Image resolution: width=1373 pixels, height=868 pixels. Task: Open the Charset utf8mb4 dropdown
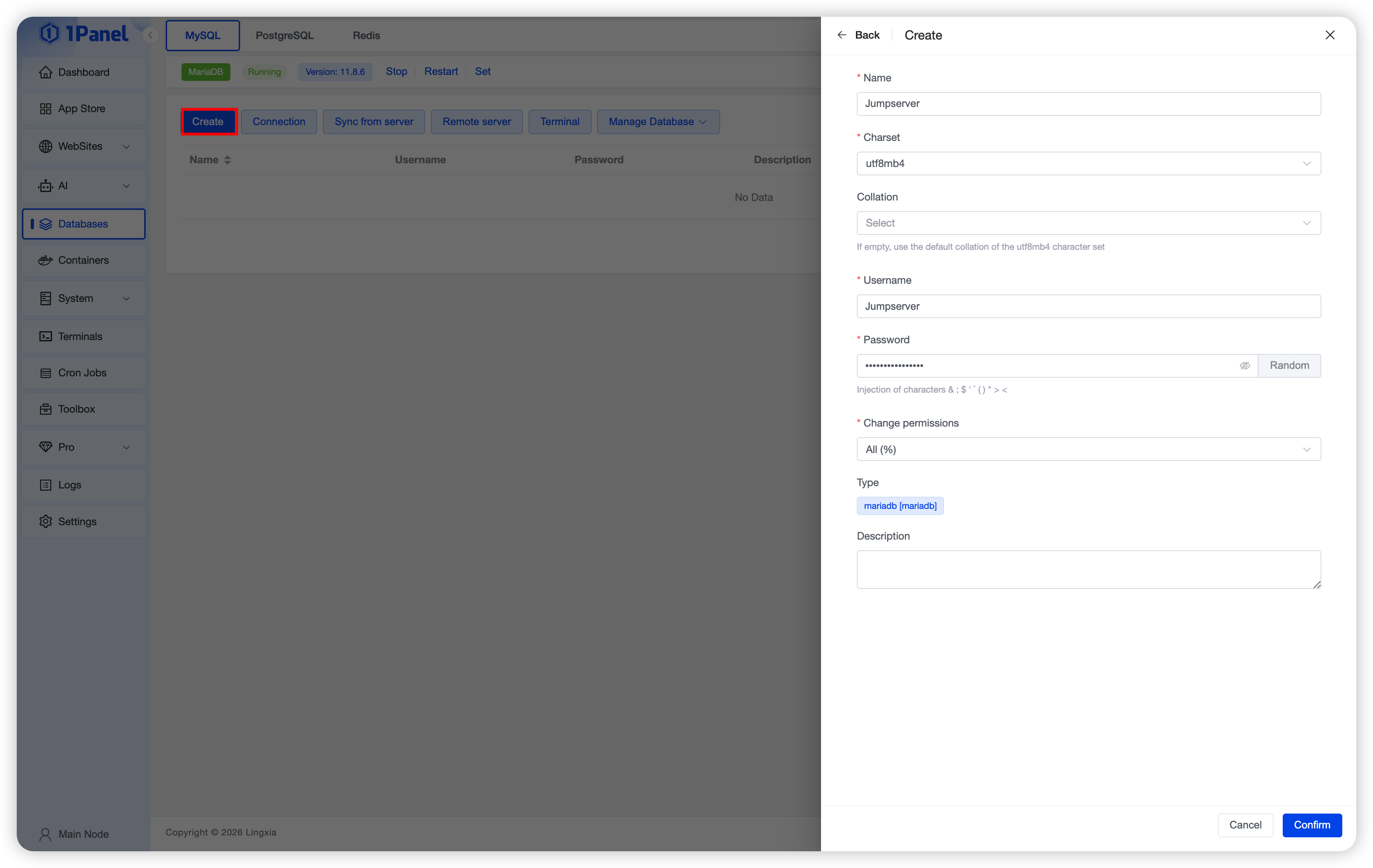point(1088,164)
